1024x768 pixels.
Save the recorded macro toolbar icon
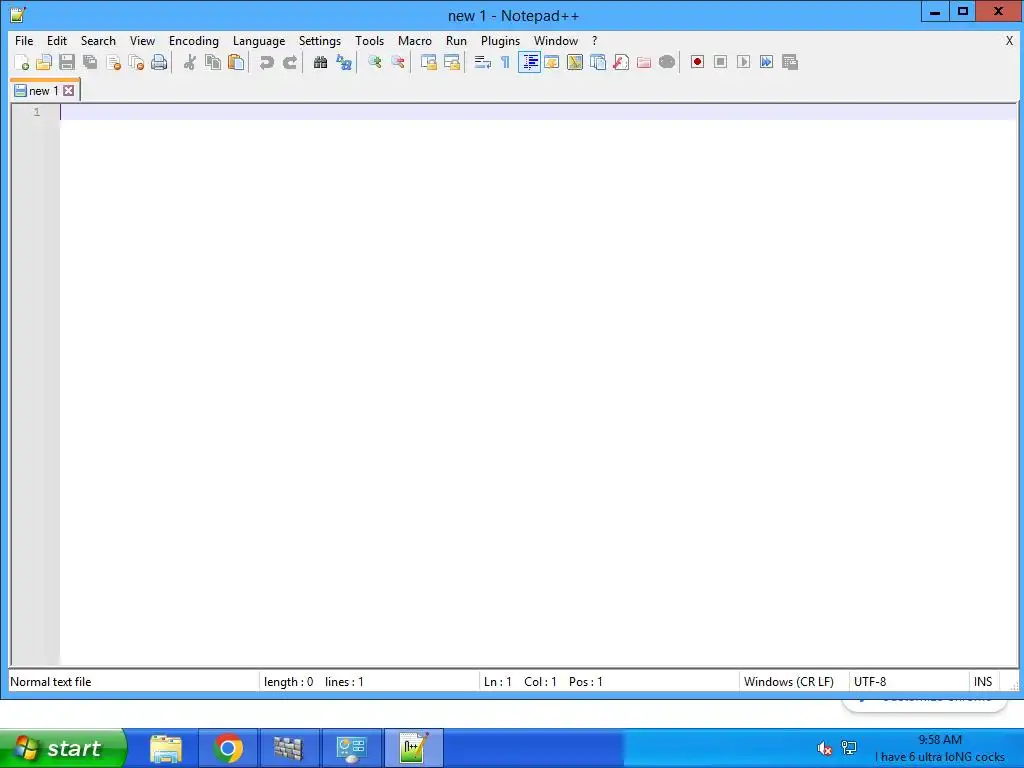point(790,62)
